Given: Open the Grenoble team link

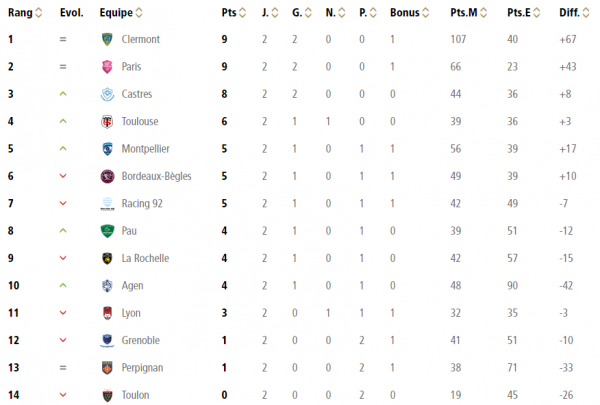Looking at the screenshot, I should 140,340.
